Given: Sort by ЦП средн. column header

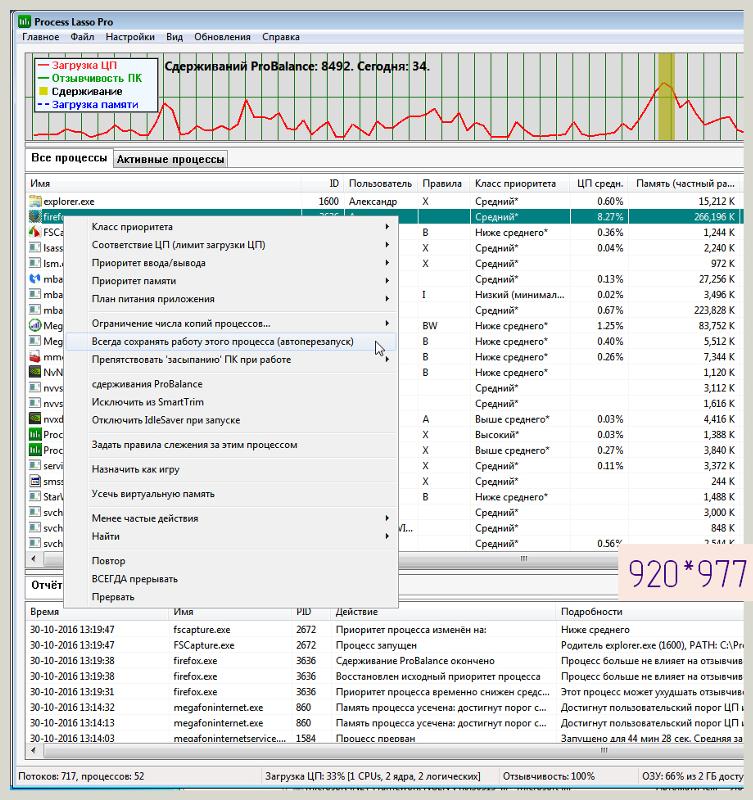Looking at the screenshot, I should point(599,183).
